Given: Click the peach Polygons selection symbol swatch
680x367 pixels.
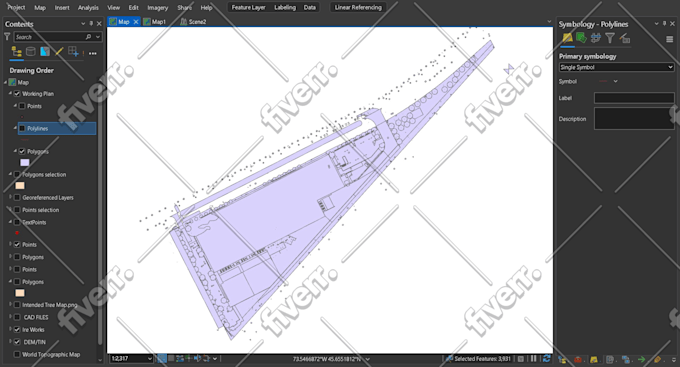Looking at the screenshot, I should pos(20,185).
